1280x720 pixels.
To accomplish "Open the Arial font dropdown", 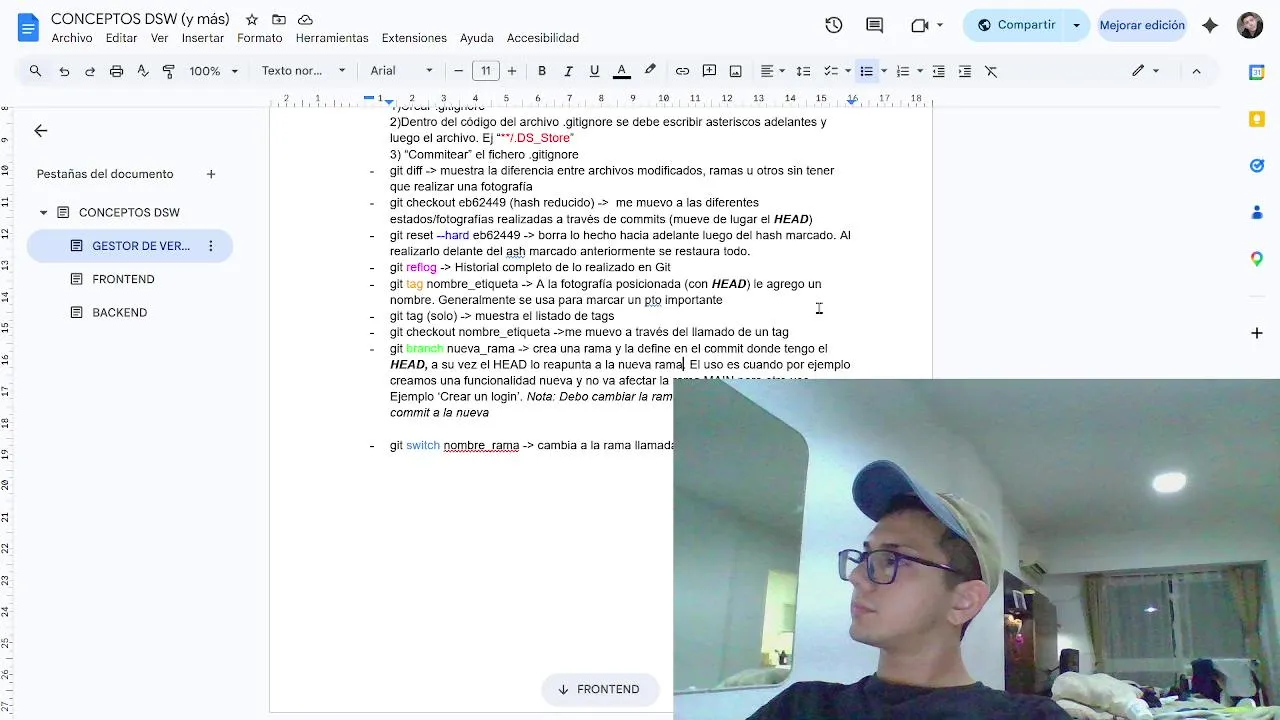I will pyautogui.click(x=402, y=71).
